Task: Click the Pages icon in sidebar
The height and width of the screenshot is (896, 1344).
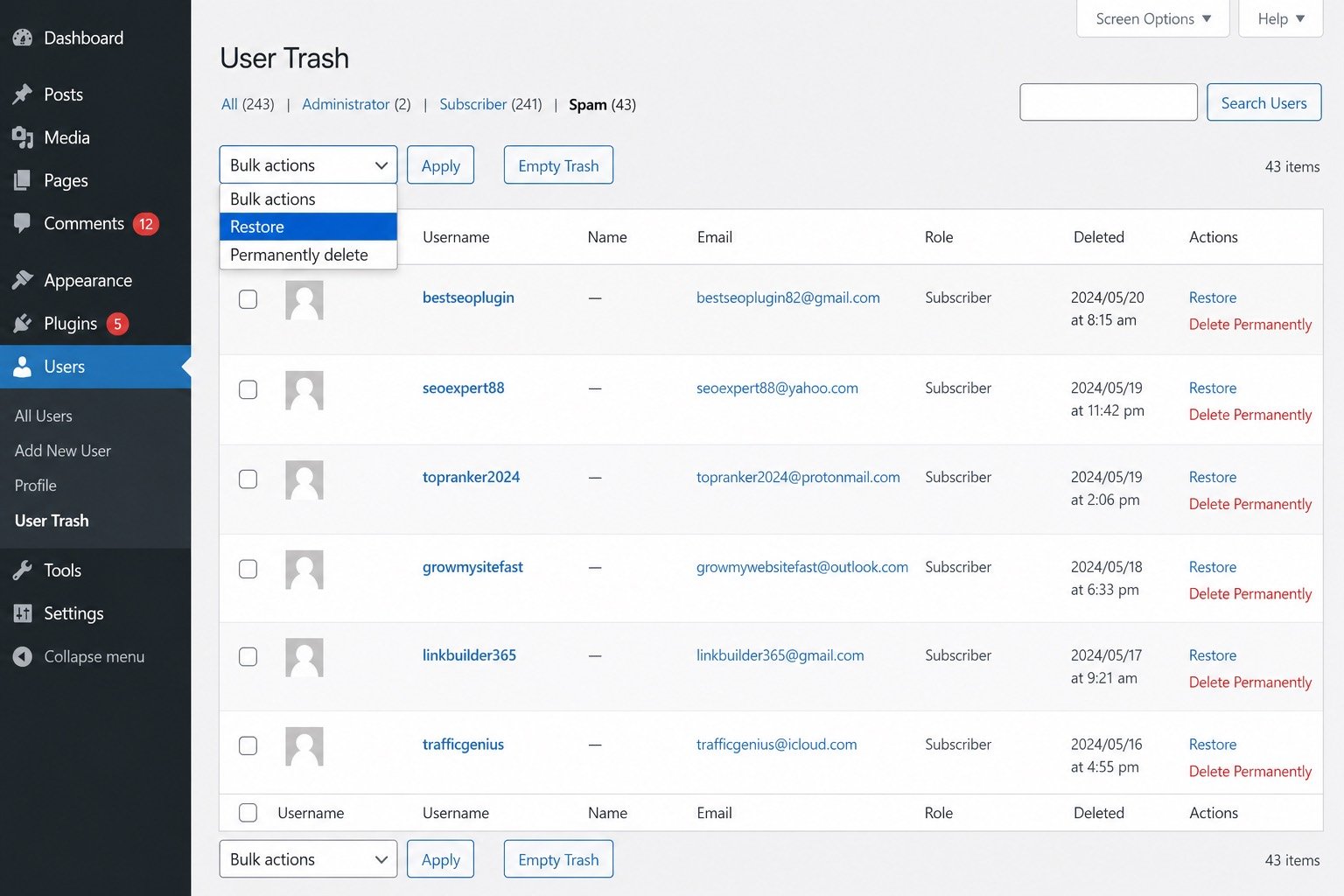Action: 23,180
